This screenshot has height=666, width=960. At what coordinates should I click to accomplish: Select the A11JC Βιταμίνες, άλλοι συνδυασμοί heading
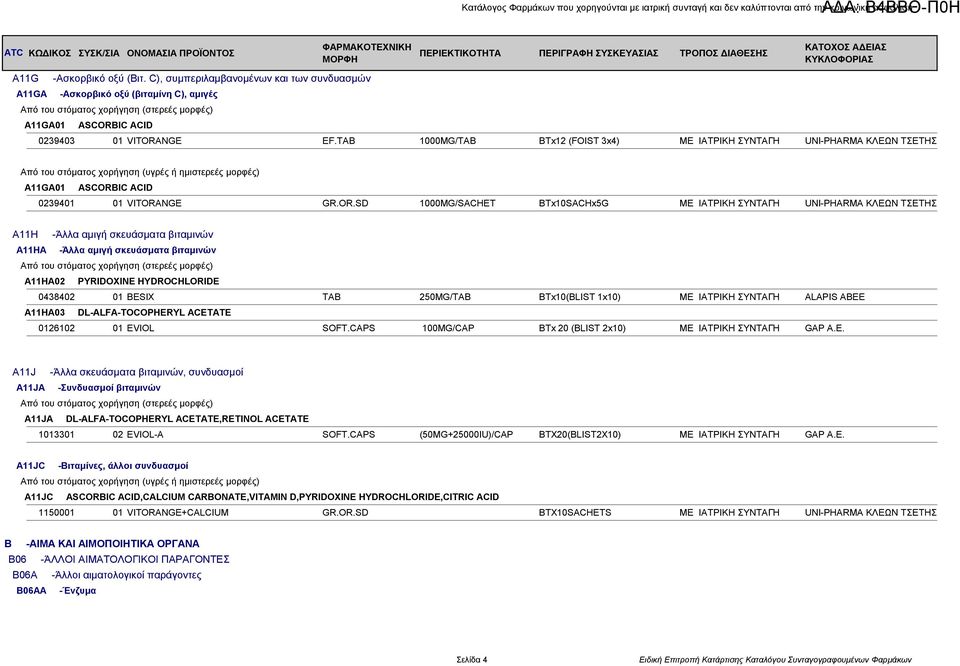pyautogui.click(x=102, y=466)
